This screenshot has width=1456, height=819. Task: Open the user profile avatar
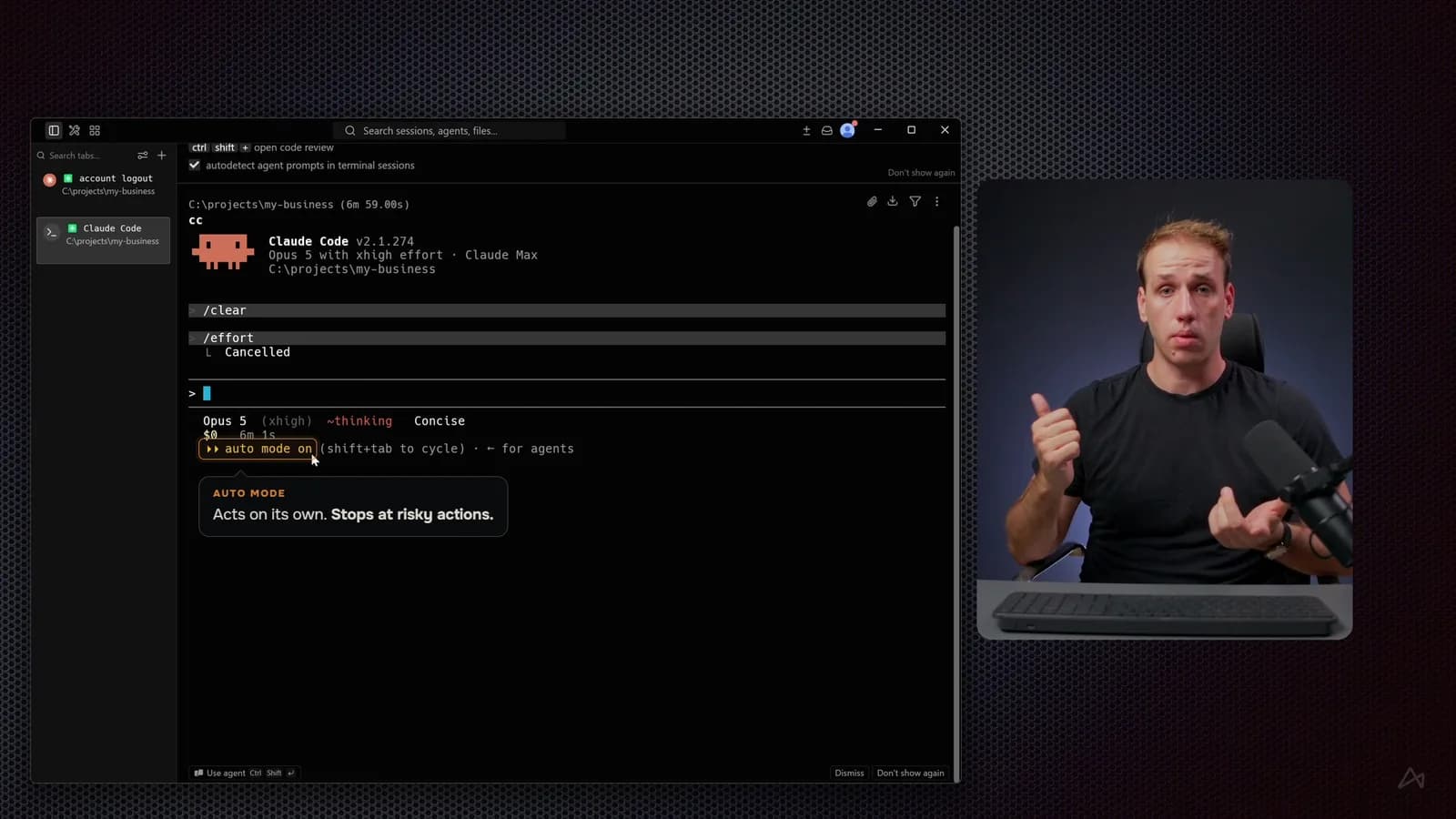tap(847, 130)
